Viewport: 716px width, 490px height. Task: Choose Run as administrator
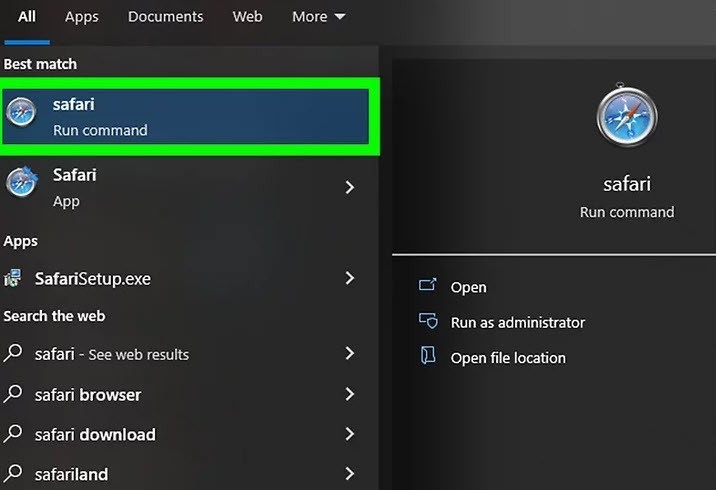[x=518, y=323]
